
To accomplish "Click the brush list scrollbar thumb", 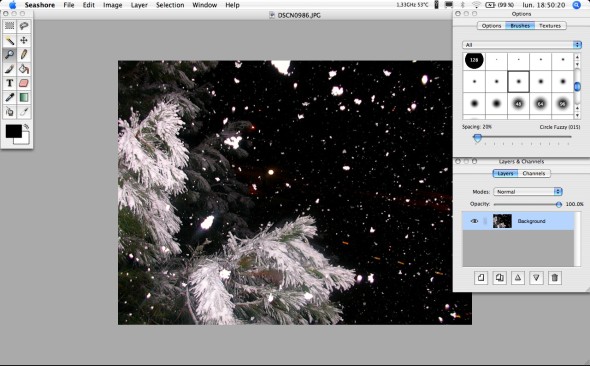I will 577,87.
